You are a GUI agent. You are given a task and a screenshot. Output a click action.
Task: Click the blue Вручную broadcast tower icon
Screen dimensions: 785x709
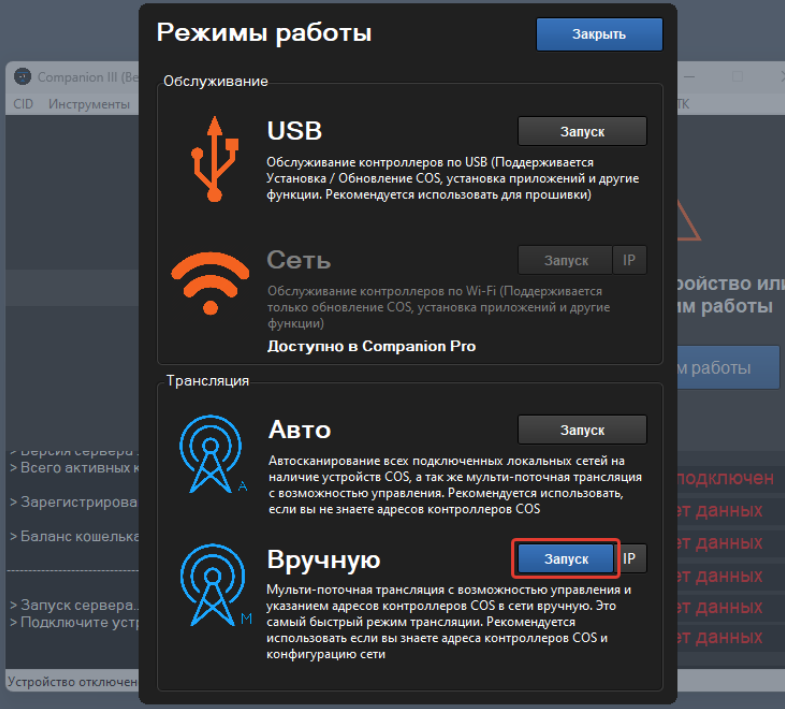click(214, 584)
